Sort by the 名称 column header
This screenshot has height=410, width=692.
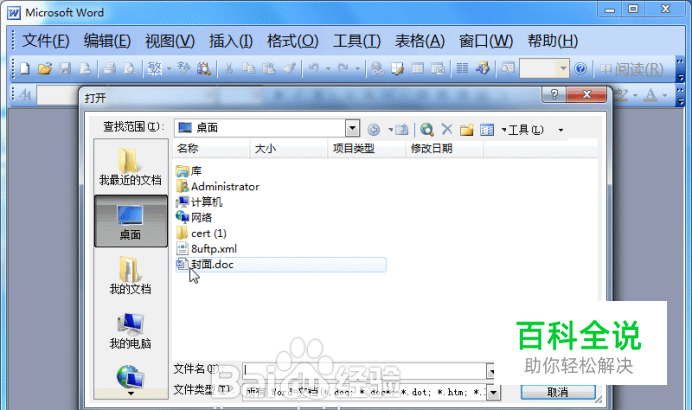pos(211,148)
